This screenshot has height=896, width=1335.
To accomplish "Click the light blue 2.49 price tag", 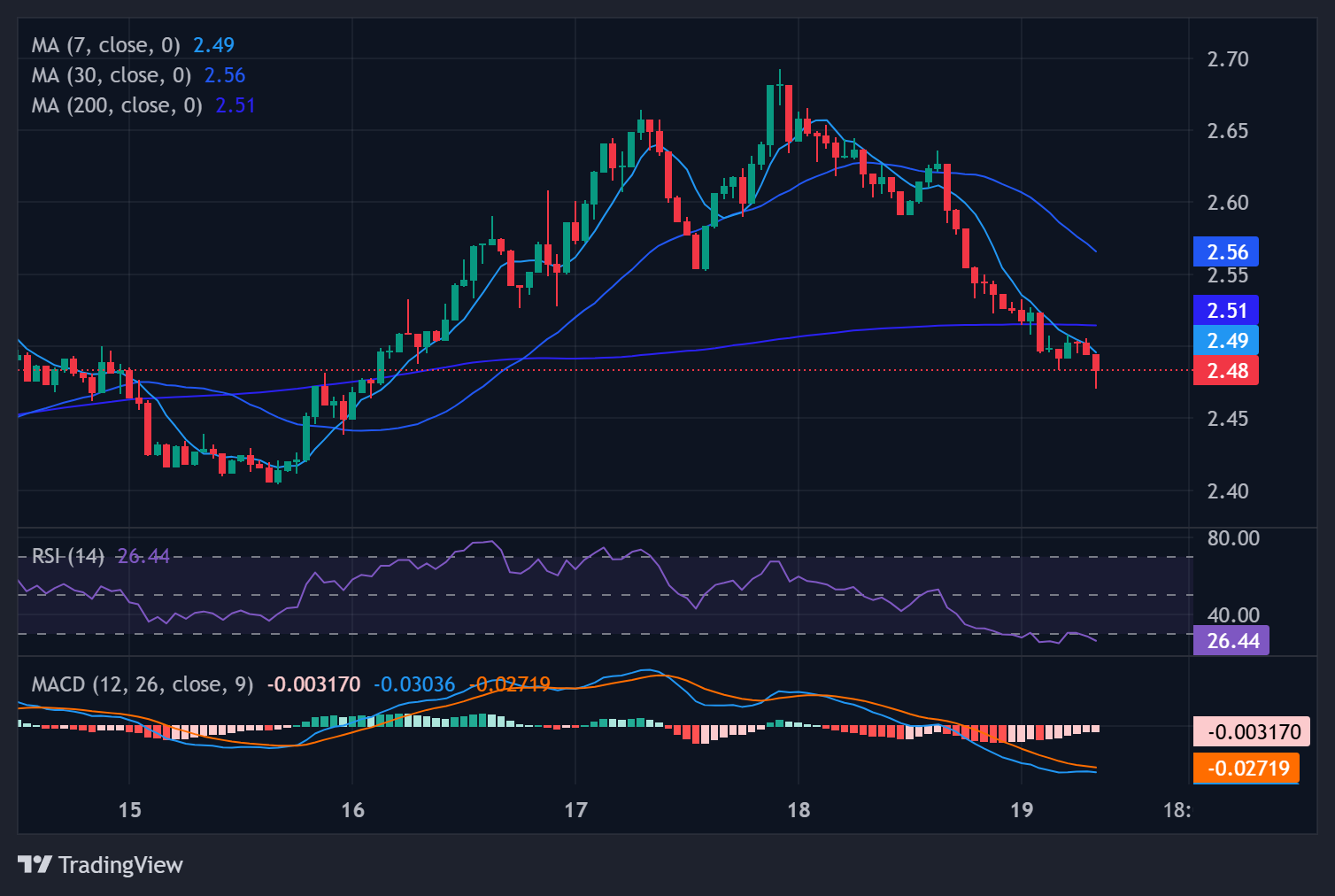I will tap(1226, 341).
